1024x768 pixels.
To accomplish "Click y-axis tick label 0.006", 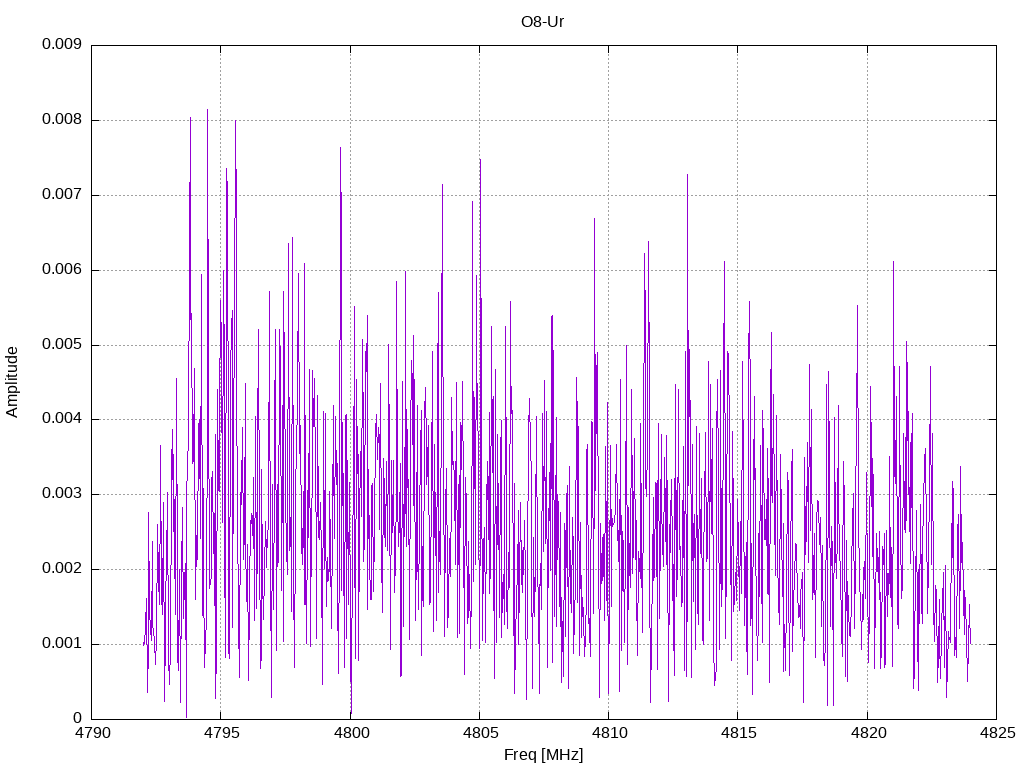I will pos(62,270).
